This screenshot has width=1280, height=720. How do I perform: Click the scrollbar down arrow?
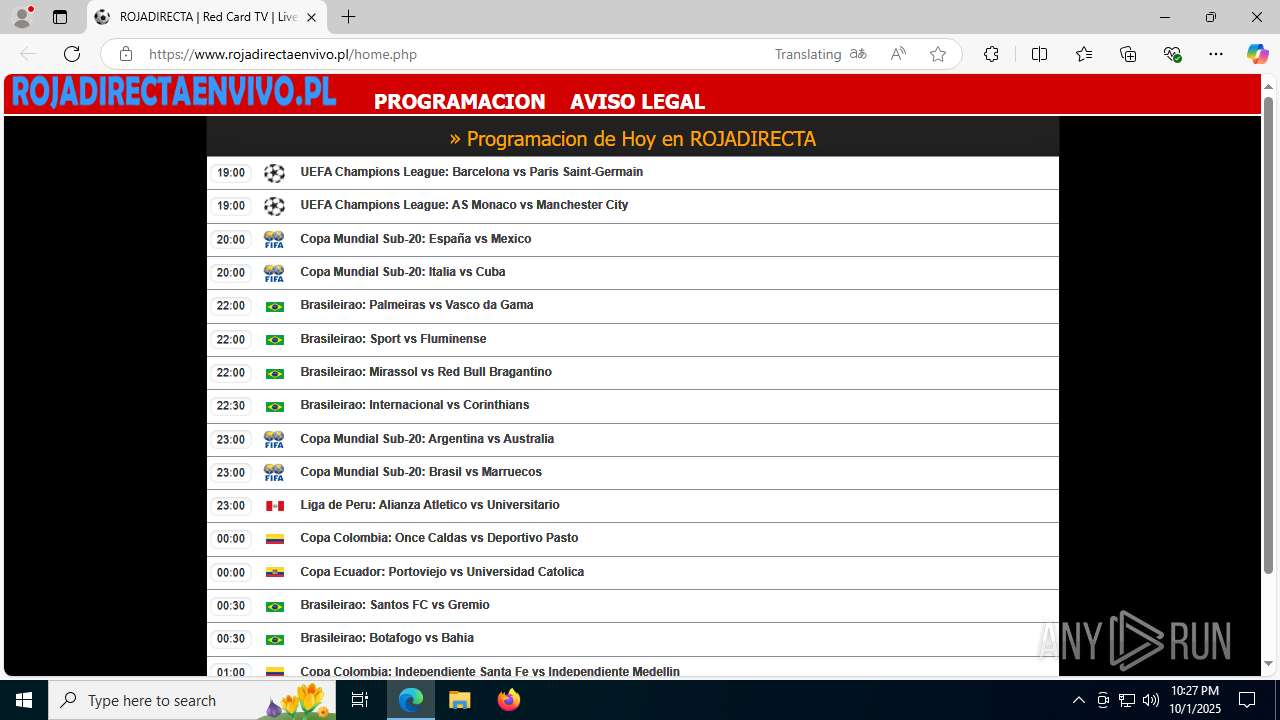[1268, 663]
